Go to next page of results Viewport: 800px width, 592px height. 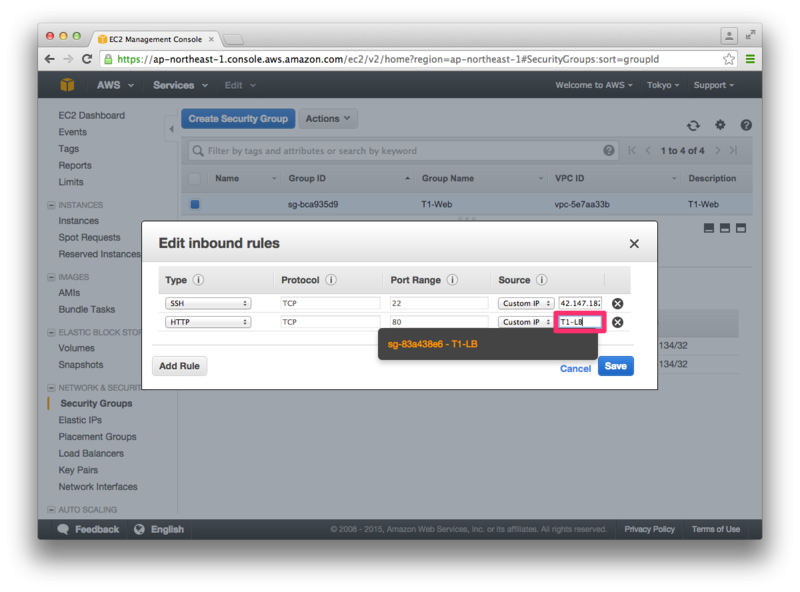717,151
